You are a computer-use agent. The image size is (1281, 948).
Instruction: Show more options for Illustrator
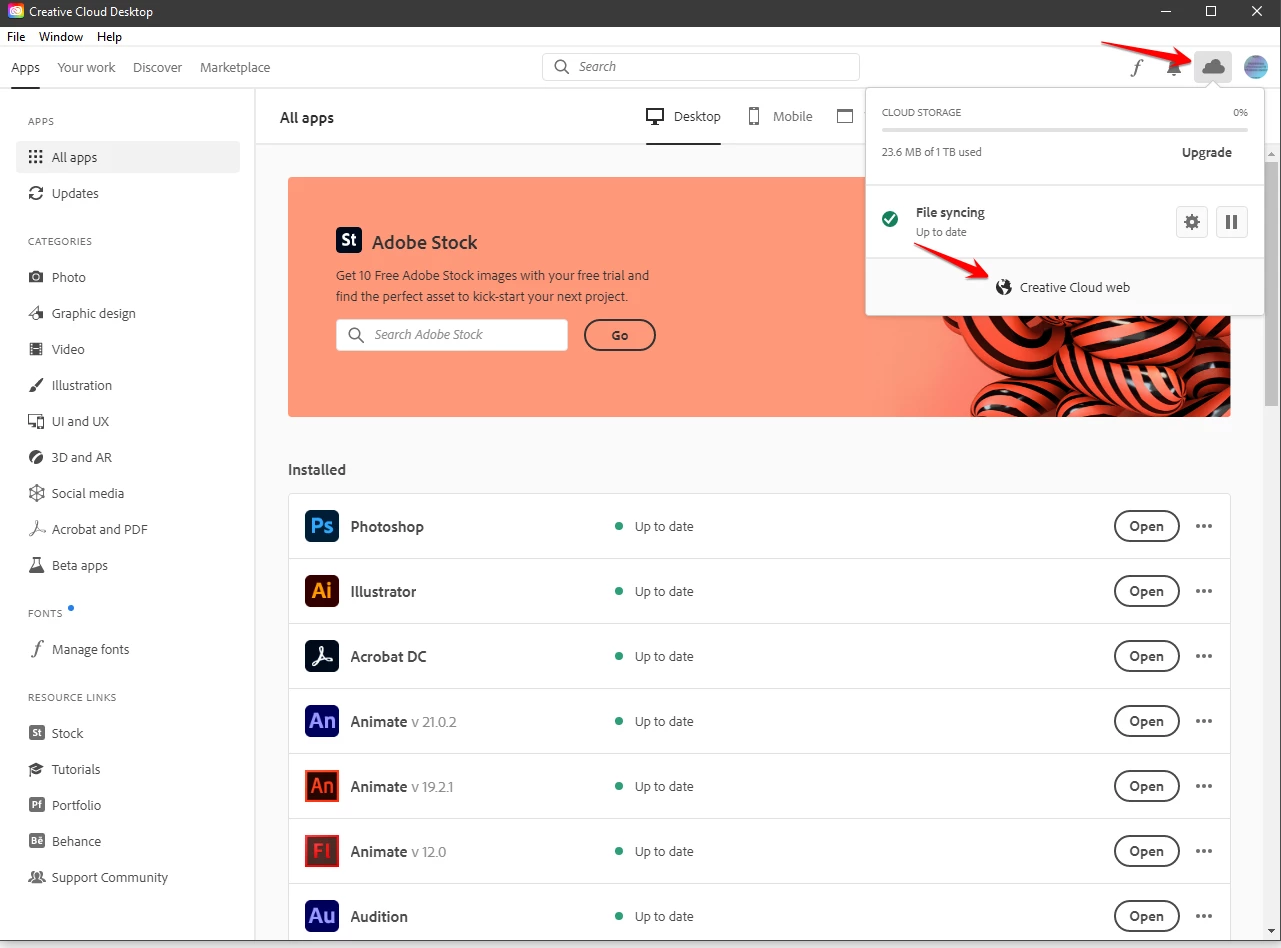coord(1204,591)
